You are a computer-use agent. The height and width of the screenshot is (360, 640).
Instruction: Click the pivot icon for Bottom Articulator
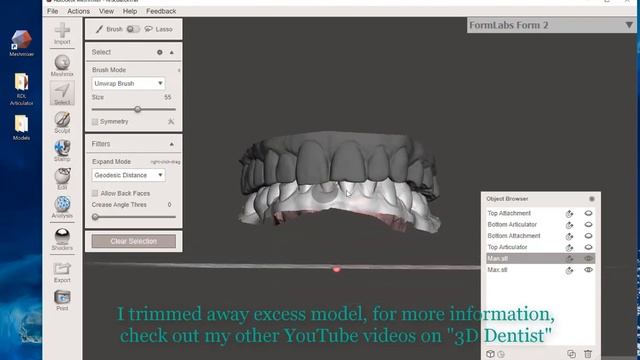[569, 225]
